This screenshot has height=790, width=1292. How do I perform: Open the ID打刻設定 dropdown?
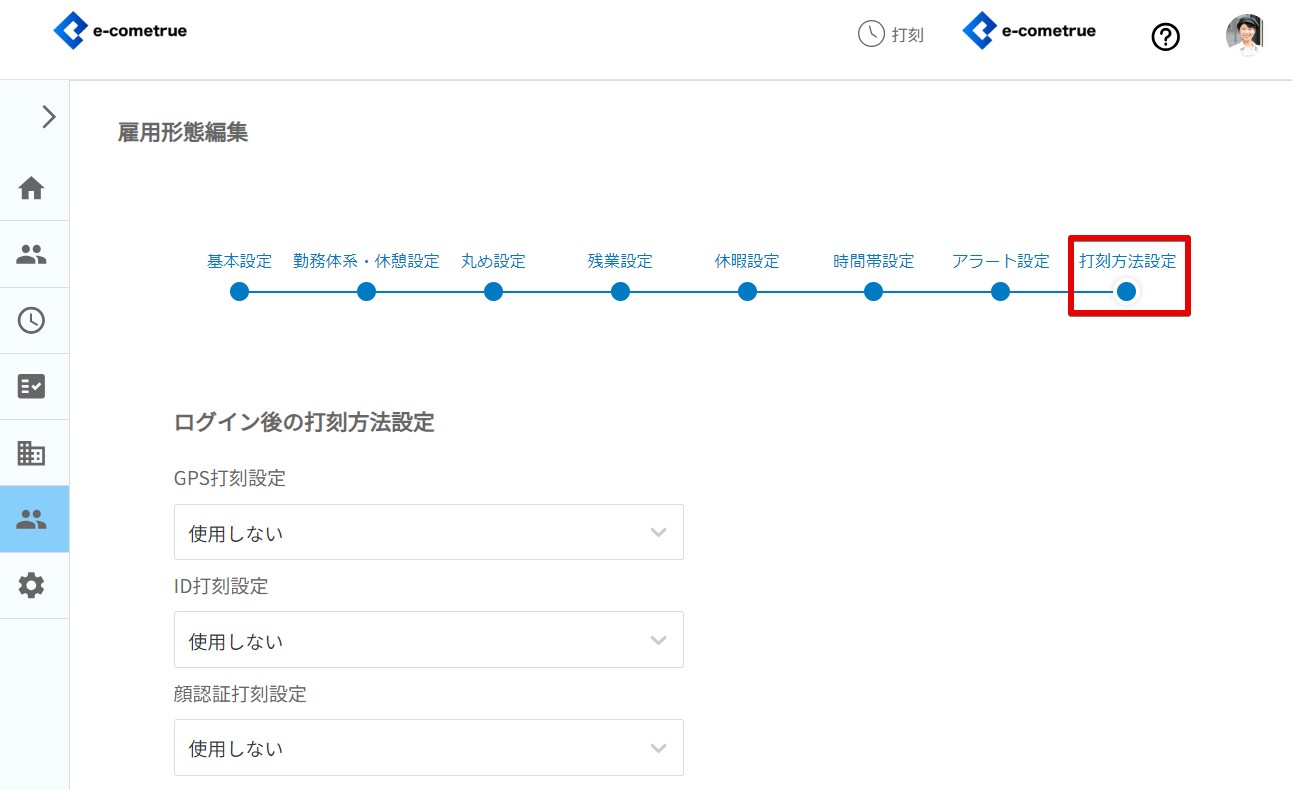[428, 640]
